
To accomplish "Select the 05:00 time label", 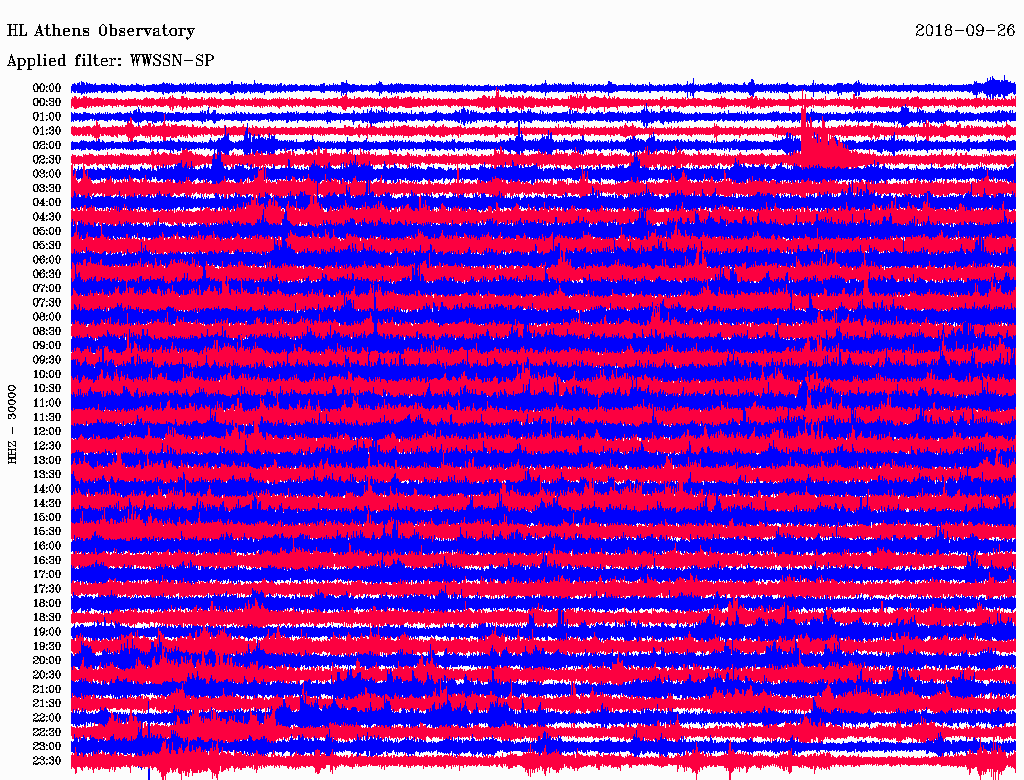I will point(47,231).
